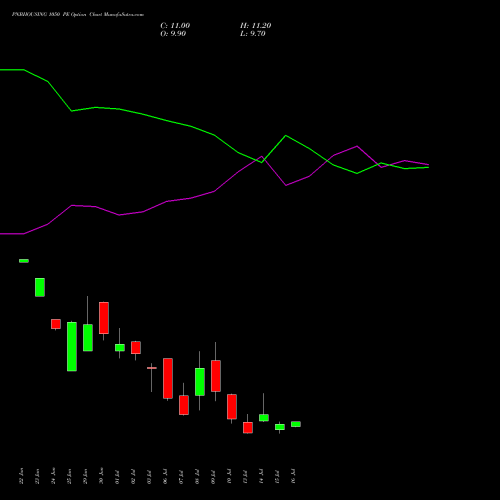
Task: Select the green candlestick above 23 Jun
Action: coord(40,287)
